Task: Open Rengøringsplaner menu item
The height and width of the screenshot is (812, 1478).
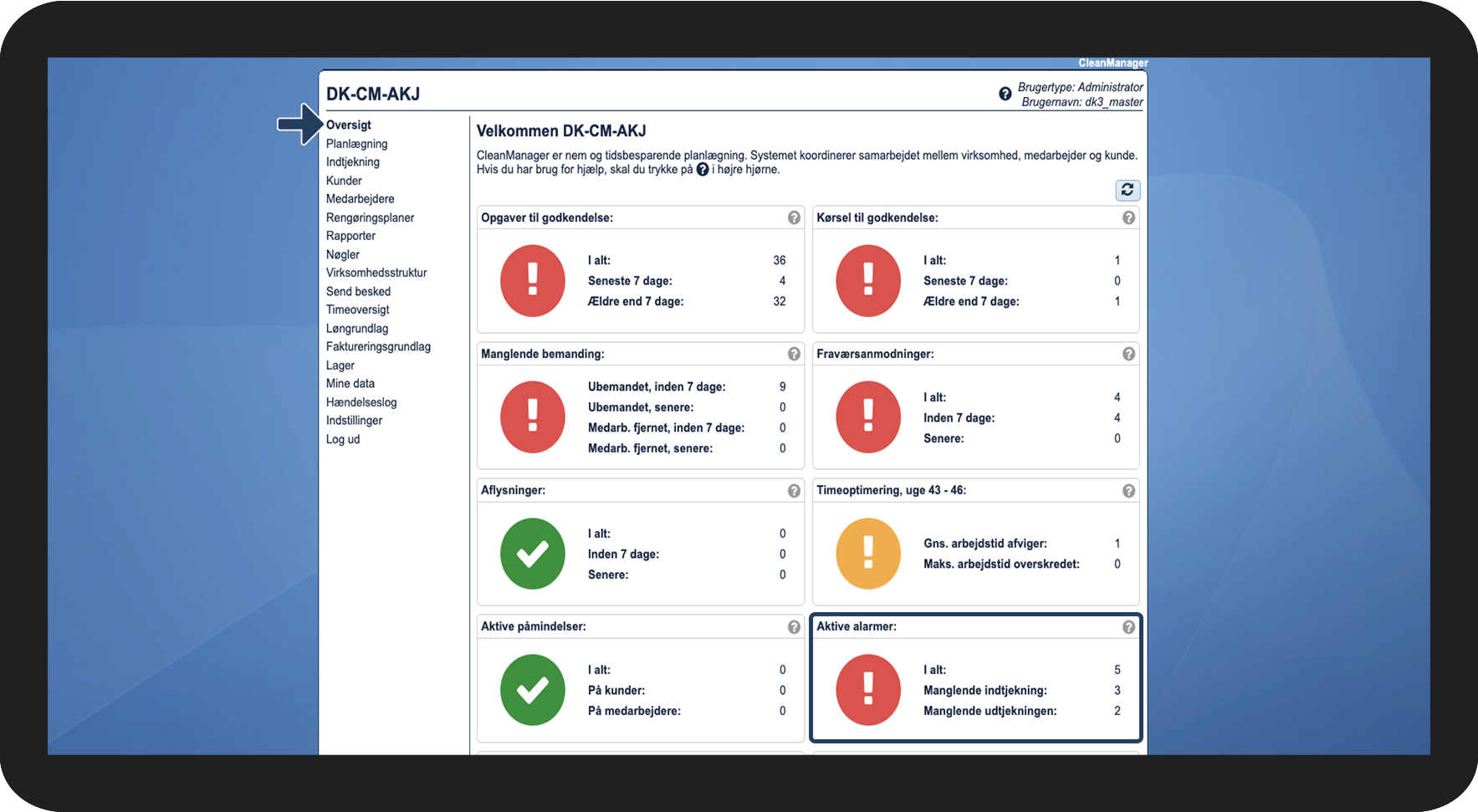Action: click(370, 217)
